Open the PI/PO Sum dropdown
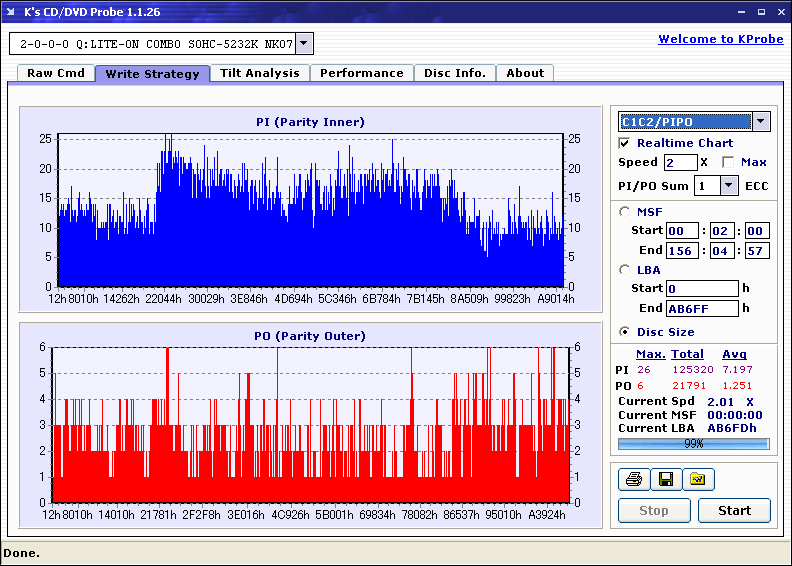The width and height of the screenshot is (792, 566). (x=729, y=185)
